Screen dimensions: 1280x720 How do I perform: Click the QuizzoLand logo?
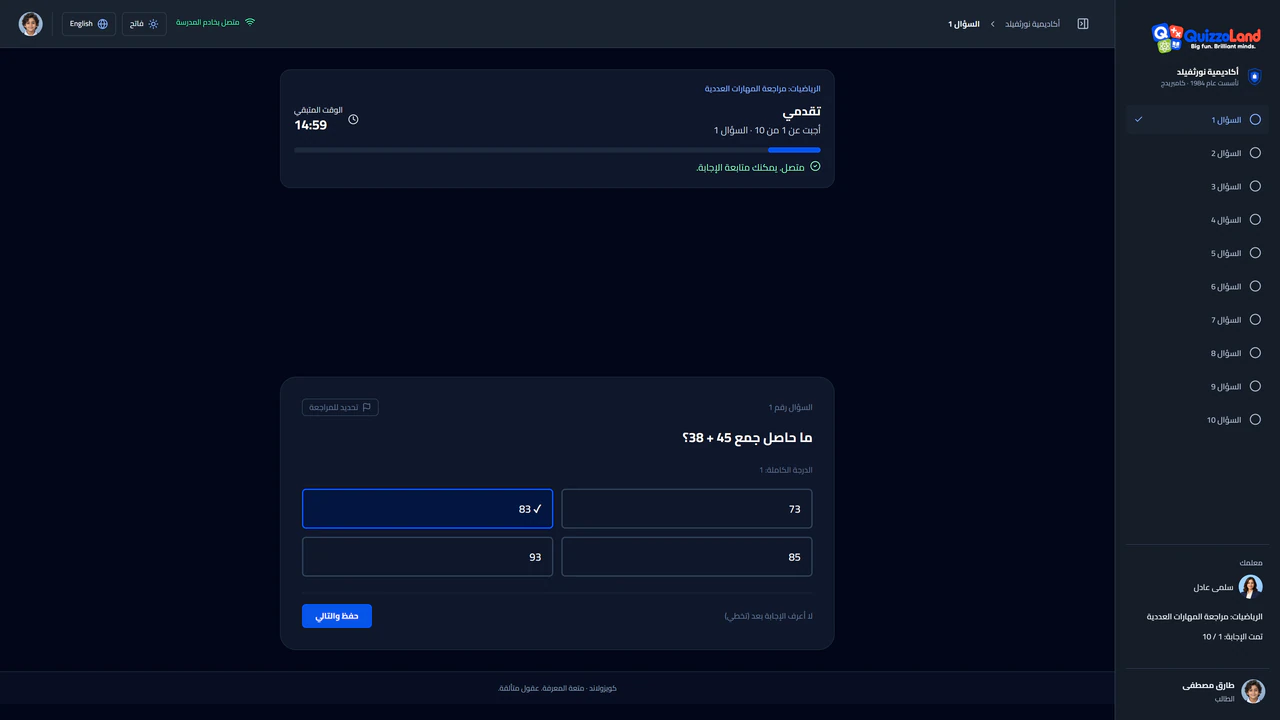pyautogui.click(x=1205, y=38)
